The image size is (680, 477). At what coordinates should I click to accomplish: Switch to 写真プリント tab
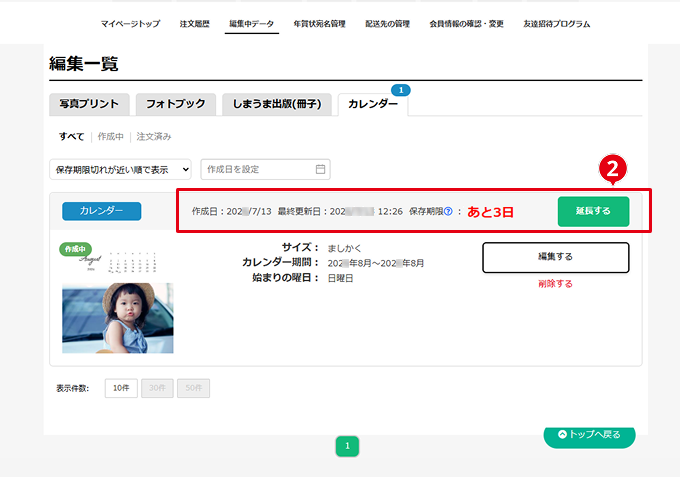pyautogui.click(x=89, y=104)
